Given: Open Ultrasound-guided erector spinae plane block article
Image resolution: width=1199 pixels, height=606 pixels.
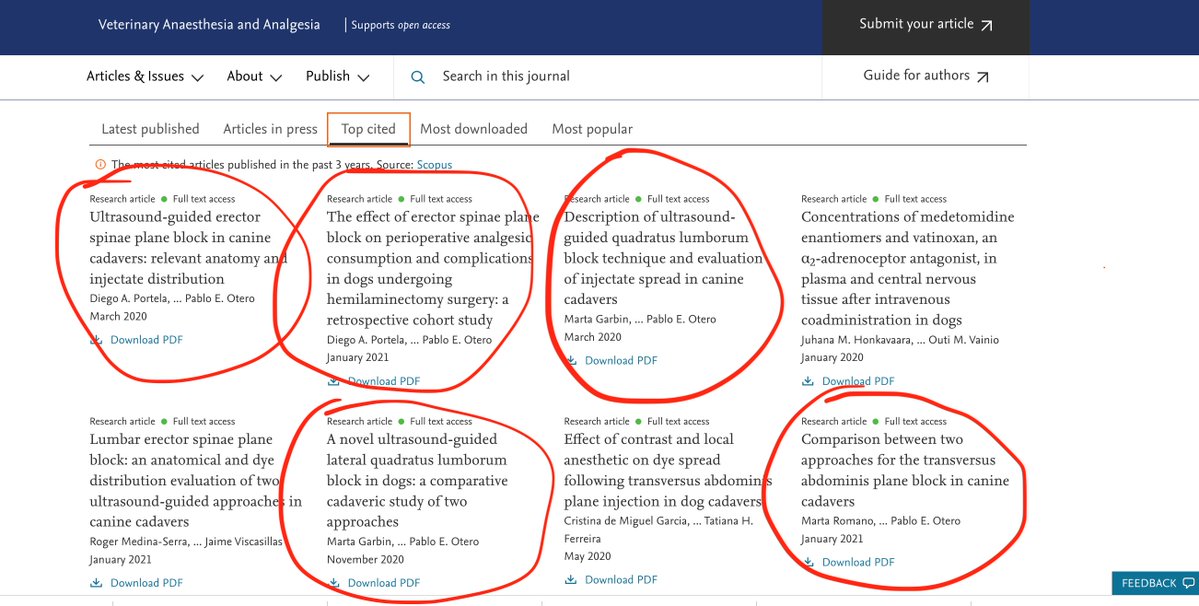Looking at the screenshot, I should (188, 248).
